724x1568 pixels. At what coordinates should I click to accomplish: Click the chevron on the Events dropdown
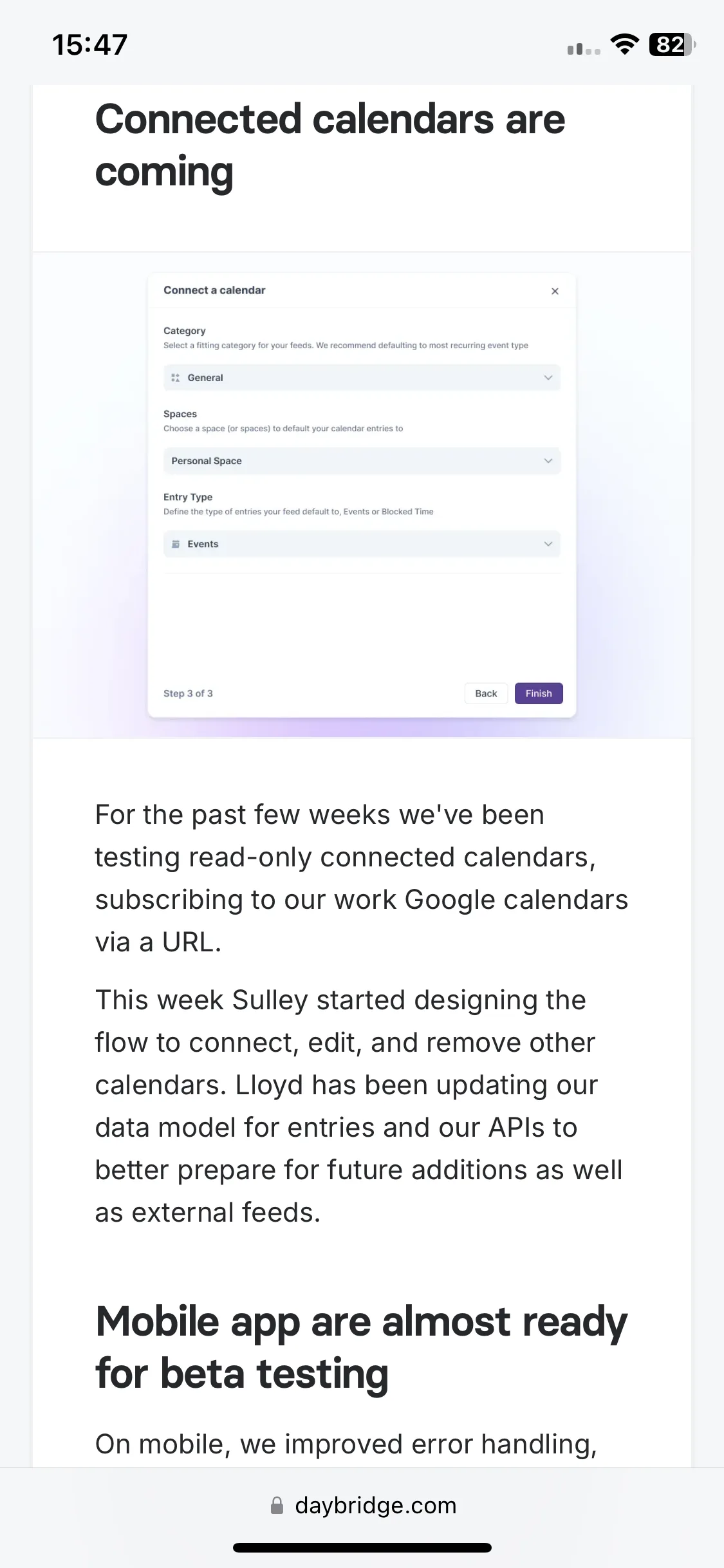pos(548,544)
